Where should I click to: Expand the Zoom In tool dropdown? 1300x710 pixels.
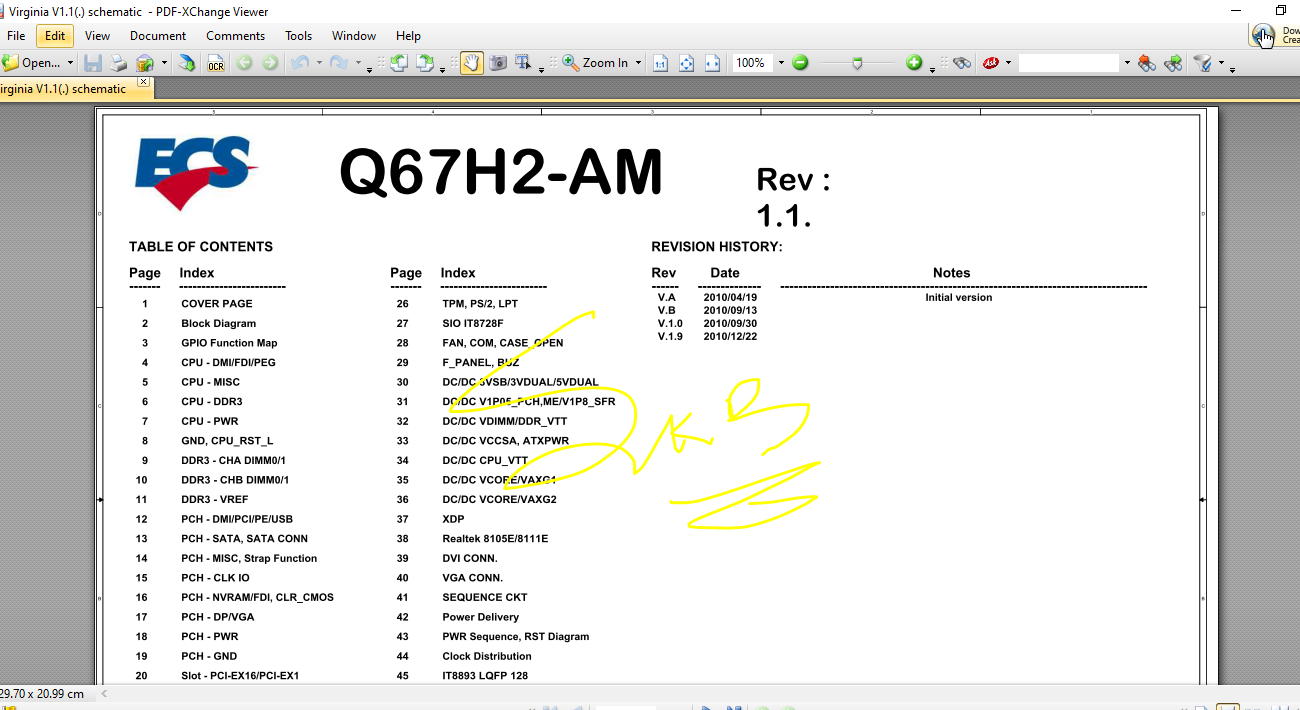click(638, 63)
